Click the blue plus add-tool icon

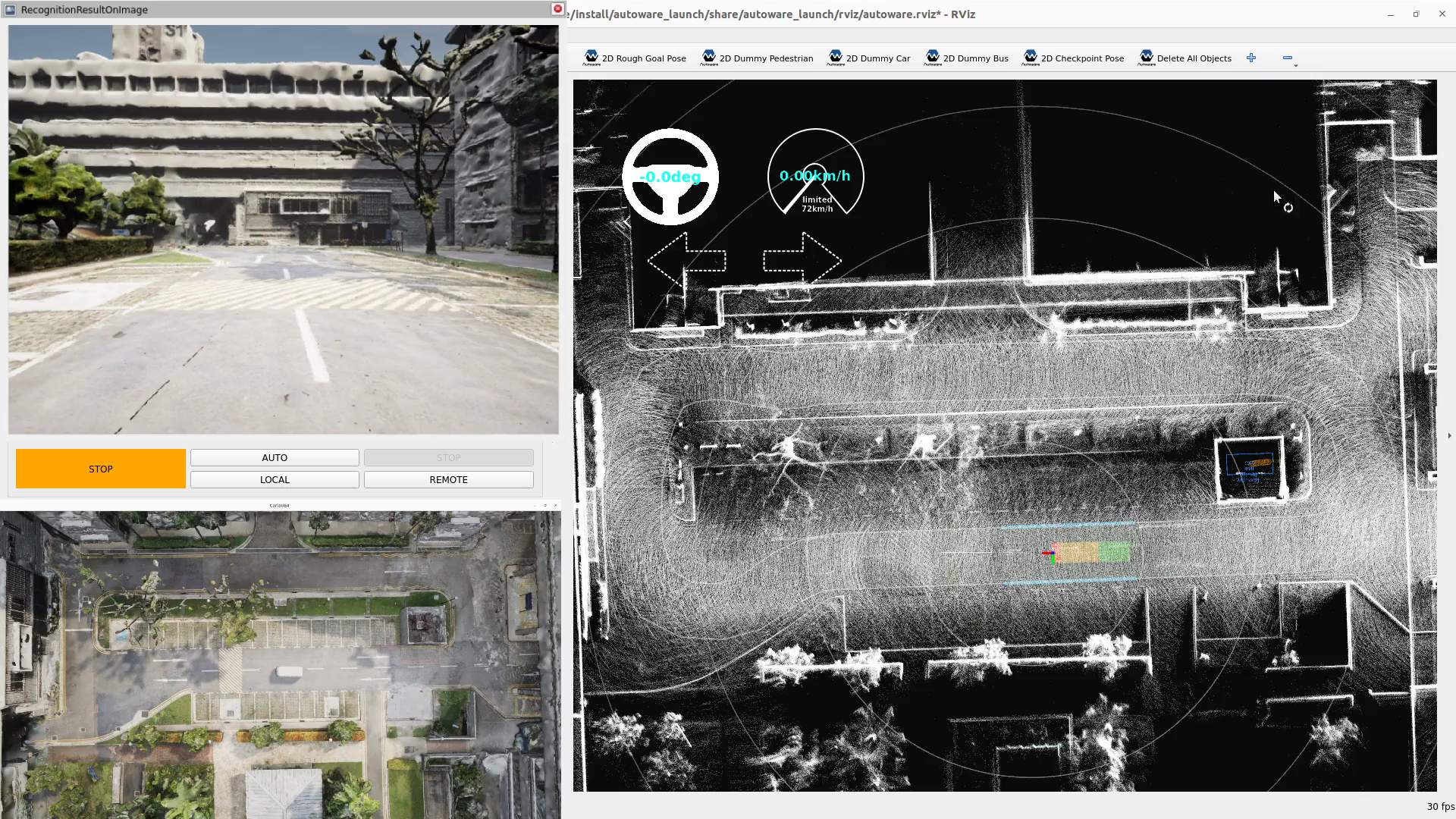point(1251,58)
